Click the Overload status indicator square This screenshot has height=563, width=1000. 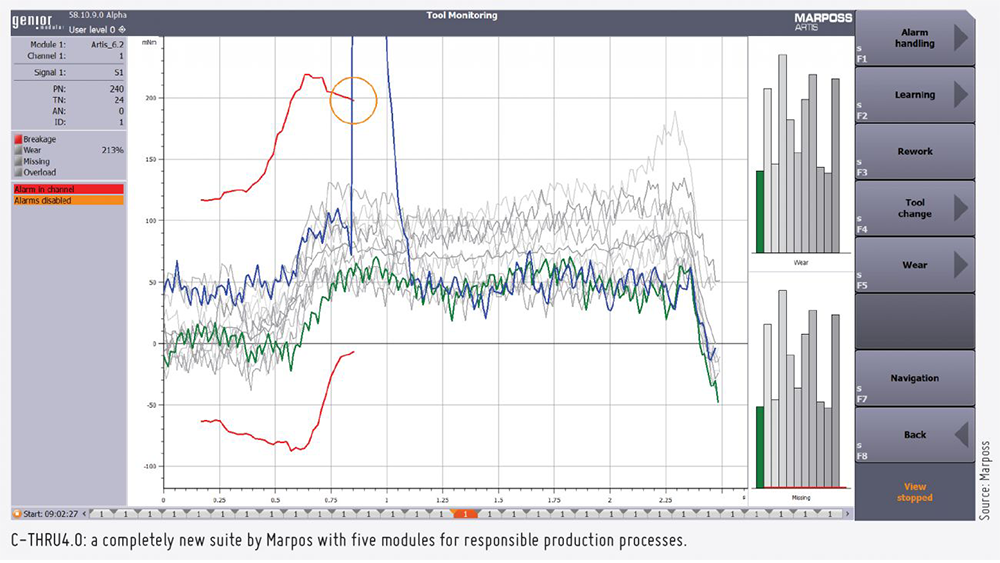18,172
